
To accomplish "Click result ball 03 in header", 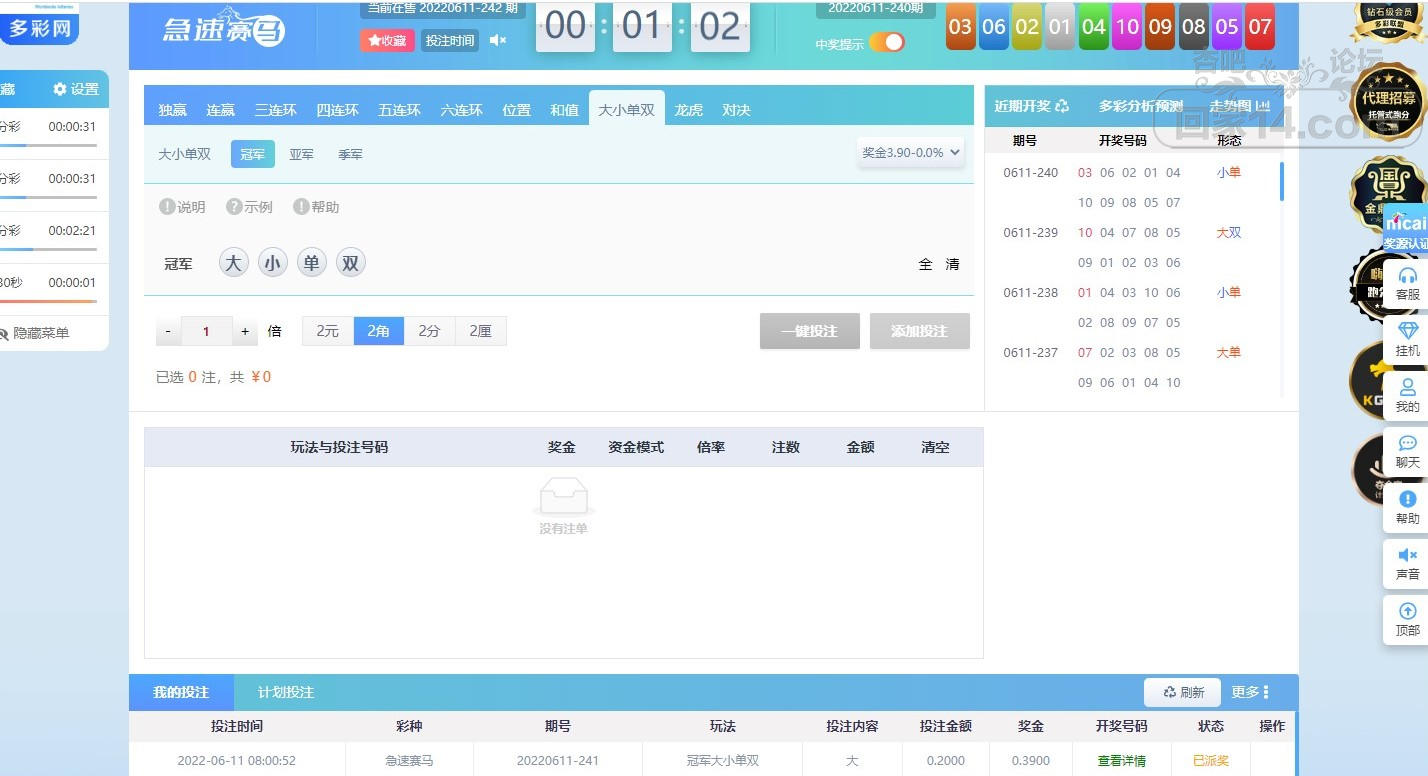I will [x=960, y=27].
